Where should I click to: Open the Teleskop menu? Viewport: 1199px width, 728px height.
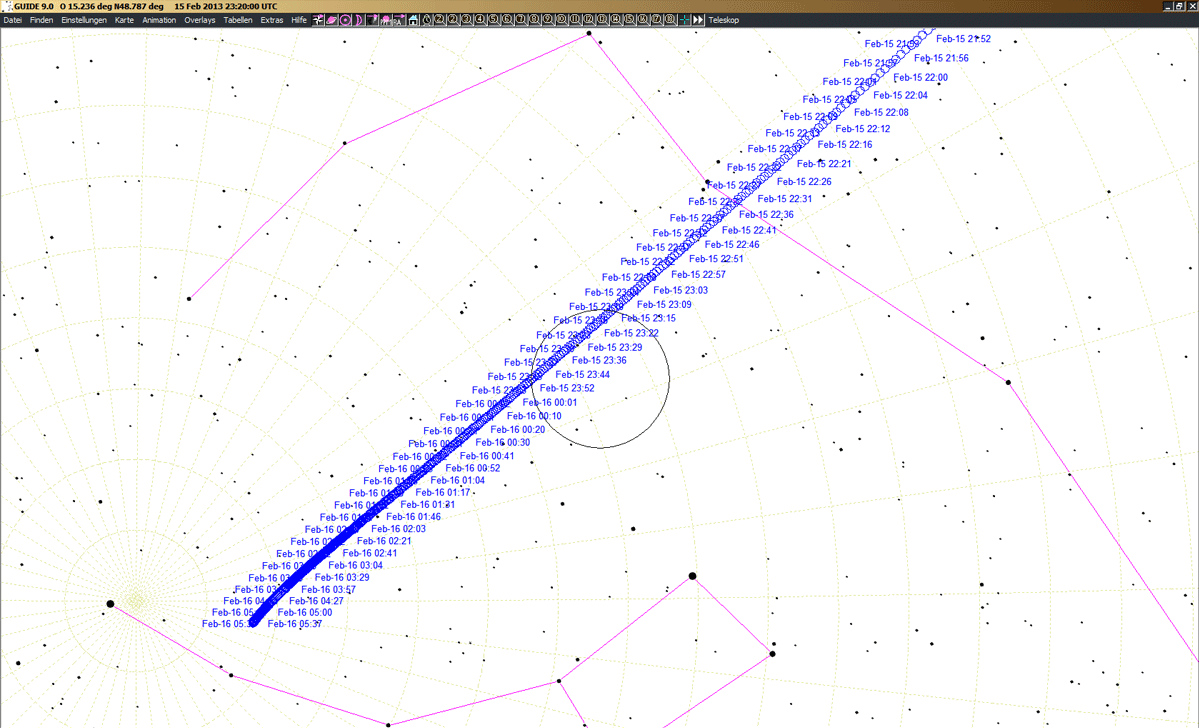point(723,20)
